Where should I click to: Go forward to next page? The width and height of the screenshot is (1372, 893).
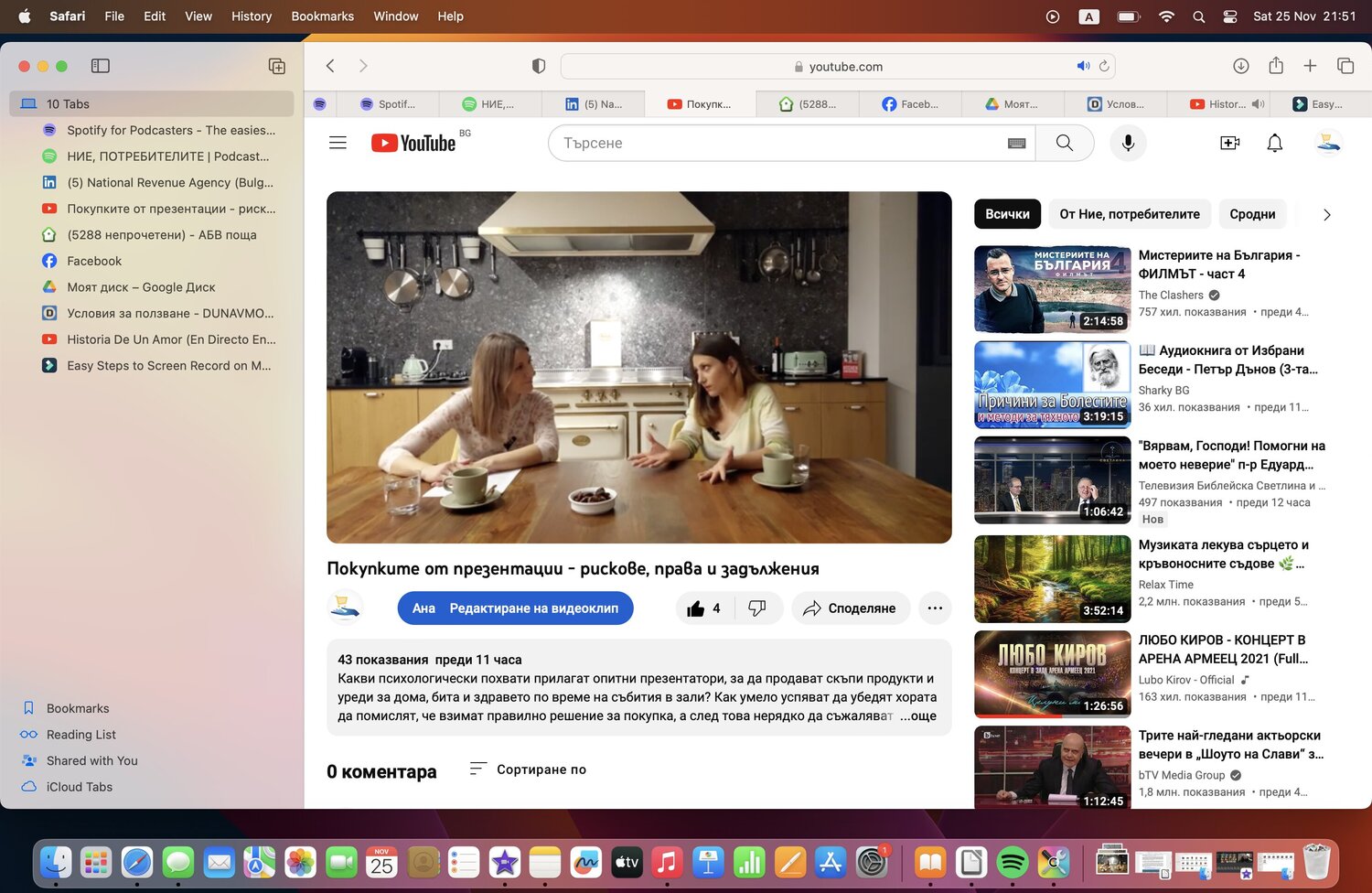[x=363, y=66]
